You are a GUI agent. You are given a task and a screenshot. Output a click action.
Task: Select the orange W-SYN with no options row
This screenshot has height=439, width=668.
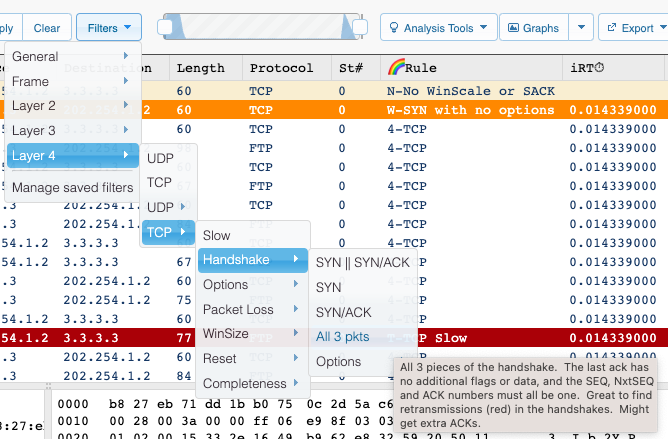(334, 110)
